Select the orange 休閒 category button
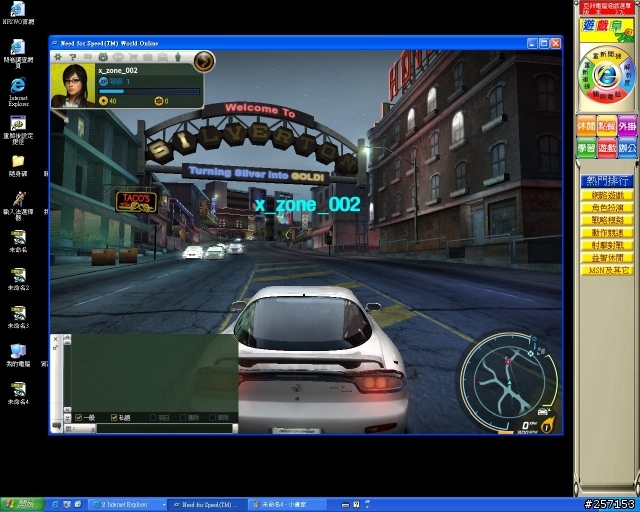 pos(586,126)
